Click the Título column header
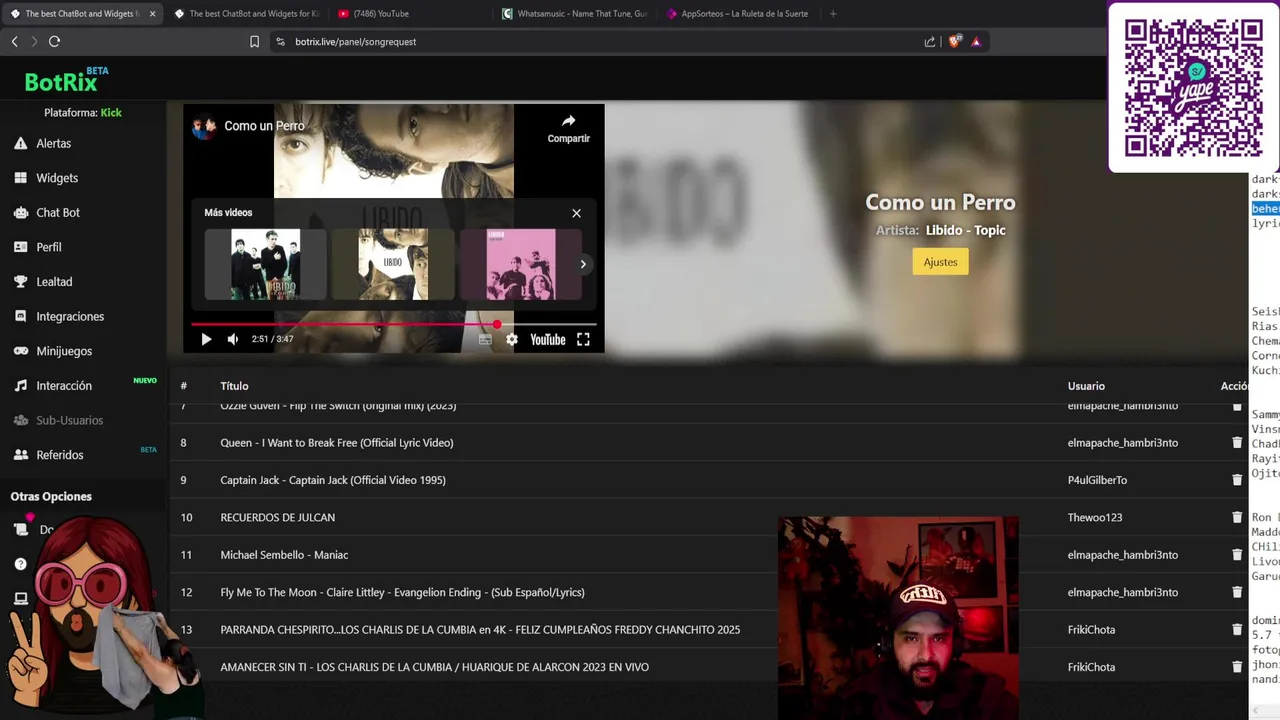This screenshot has height=720, width=1280. pyautogui.click(x=234, y=386)
